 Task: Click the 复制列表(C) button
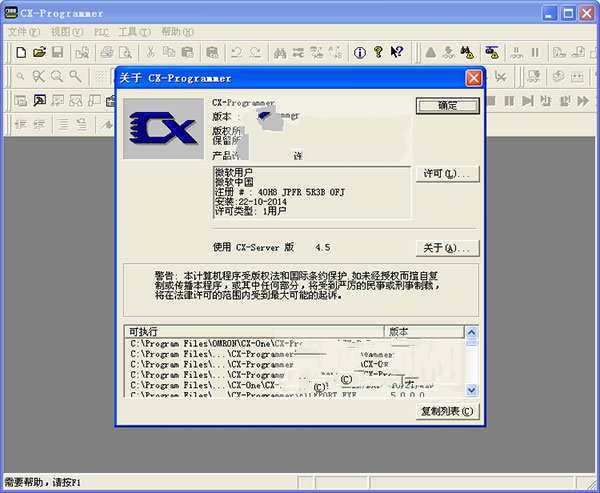pyautogui.click(x=447, y=411)
